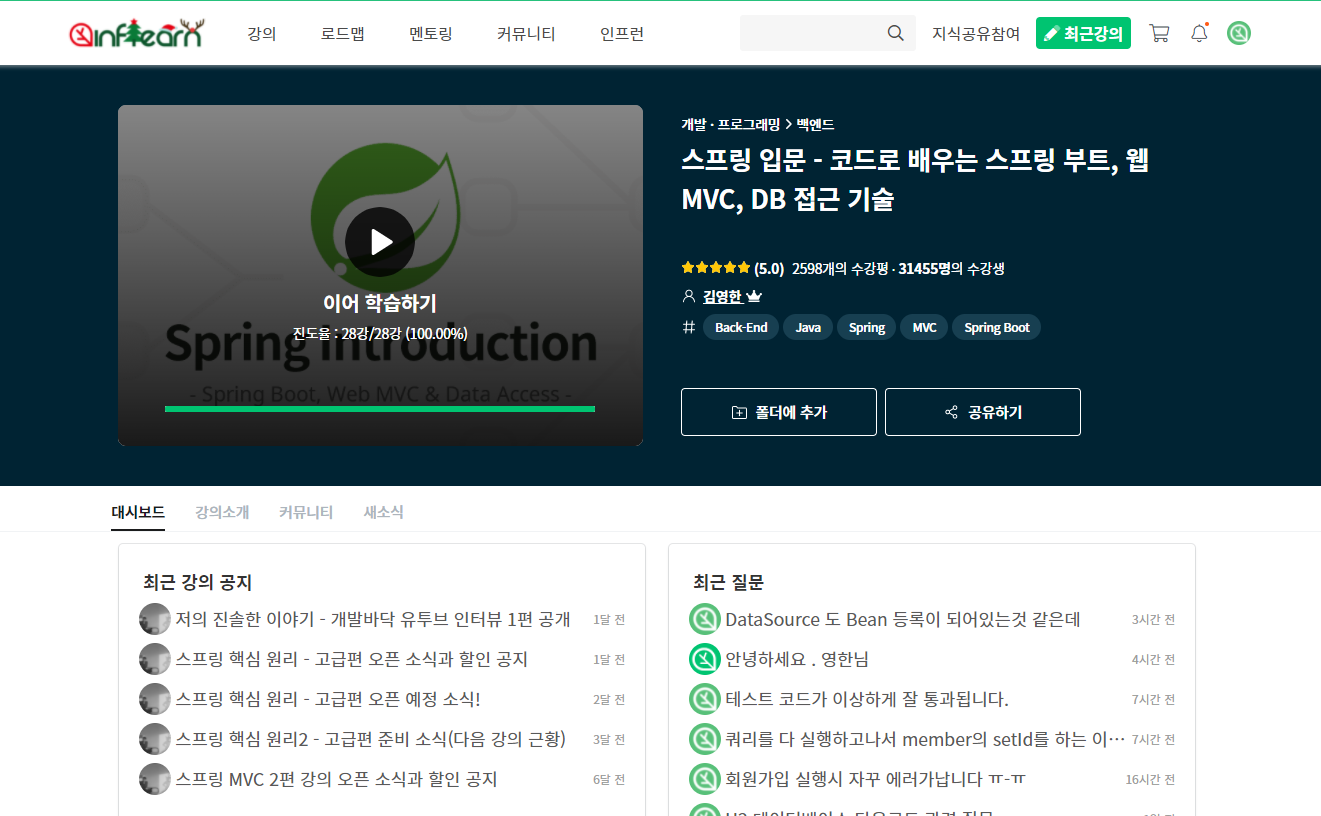Click avatar beside 스프링 핵심 원리2 notice
1321x816 pixels.
(155, 739)
